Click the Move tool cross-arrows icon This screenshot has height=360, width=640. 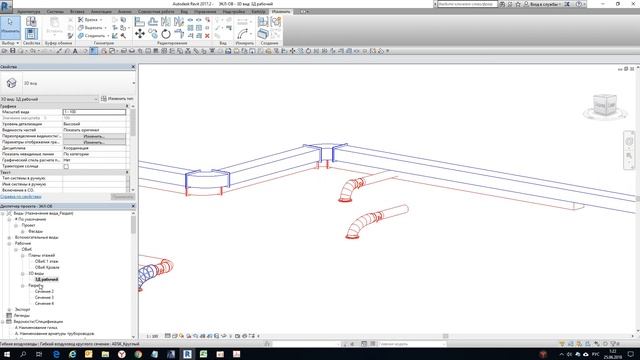[140, 34]
